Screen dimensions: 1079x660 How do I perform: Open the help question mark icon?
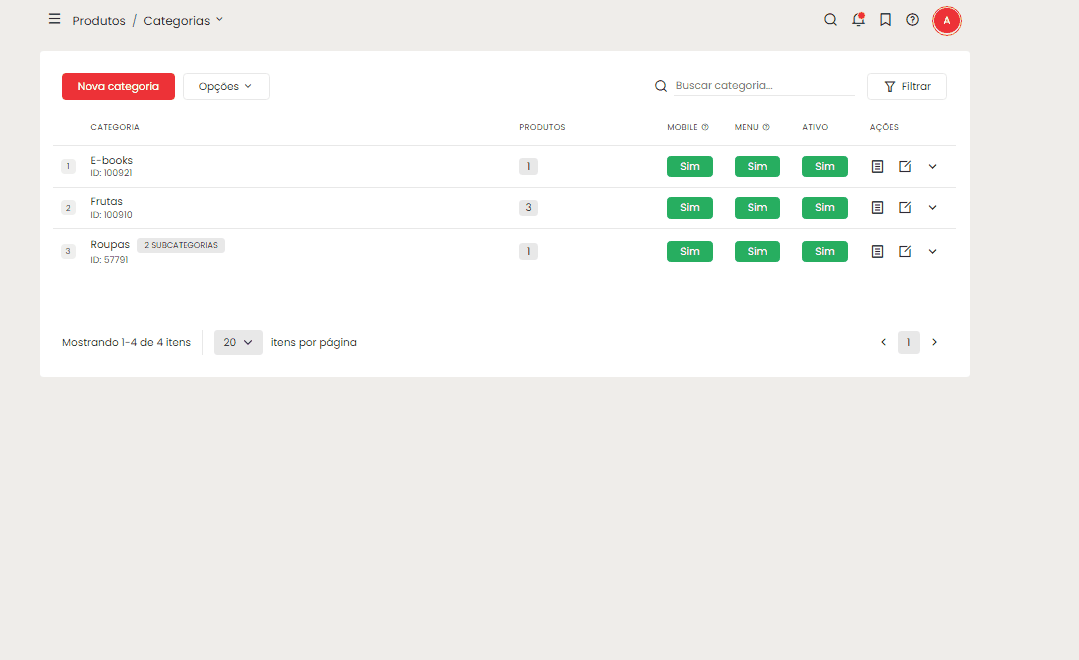pyautogui.click(x=912, y=20)
